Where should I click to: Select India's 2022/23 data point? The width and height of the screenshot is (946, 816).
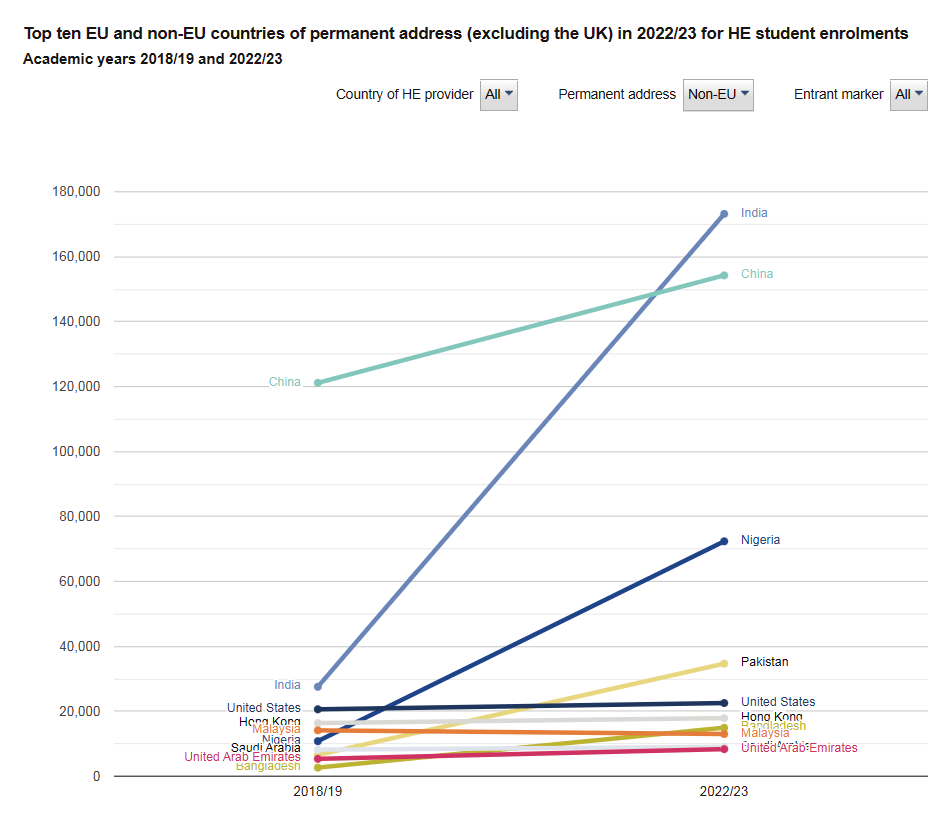724,214
